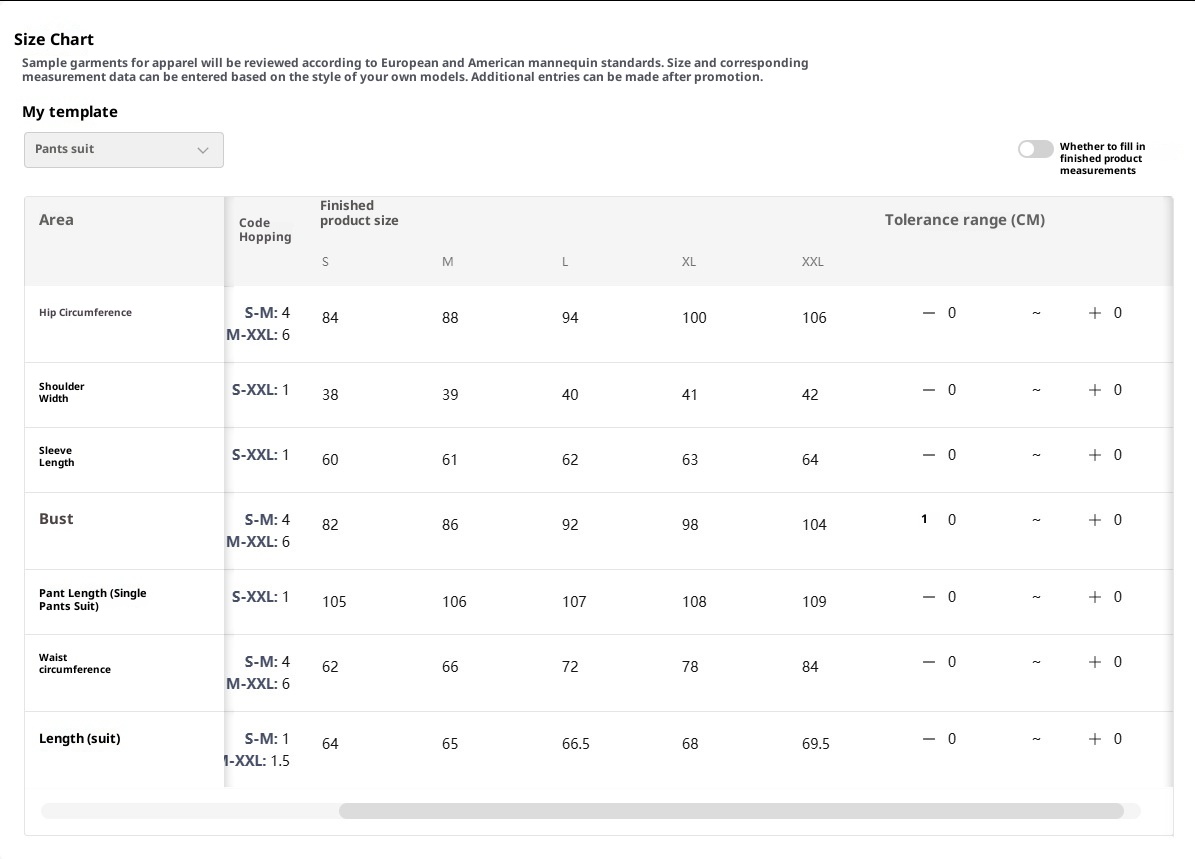Screen dimensions: 1195x859
Task: Click the plus icon in Hip Circumference row
Action: pos(1094,313)
